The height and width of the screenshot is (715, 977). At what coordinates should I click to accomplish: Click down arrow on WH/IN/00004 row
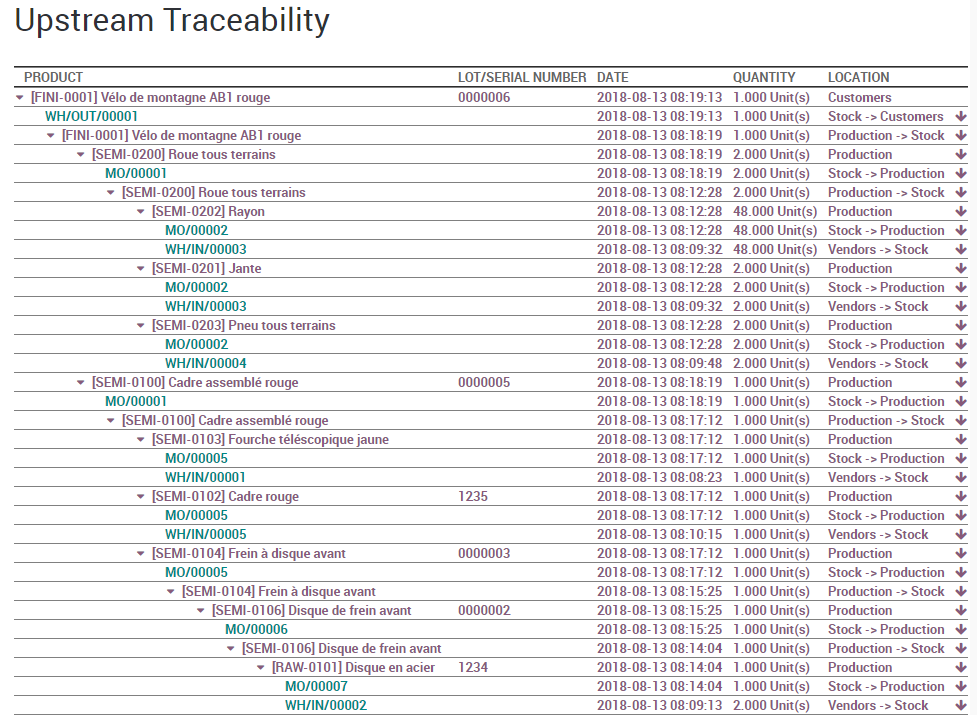click(x=960, y=364)
